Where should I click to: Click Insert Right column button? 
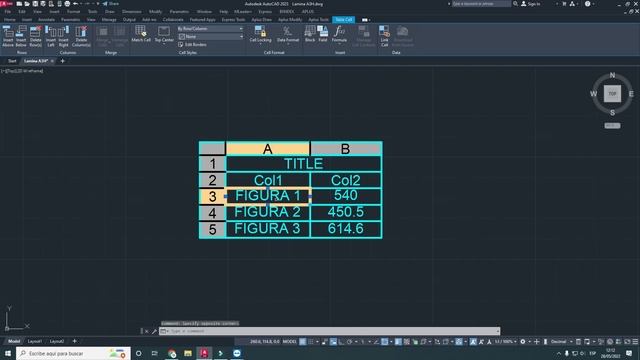pos(63,36)
